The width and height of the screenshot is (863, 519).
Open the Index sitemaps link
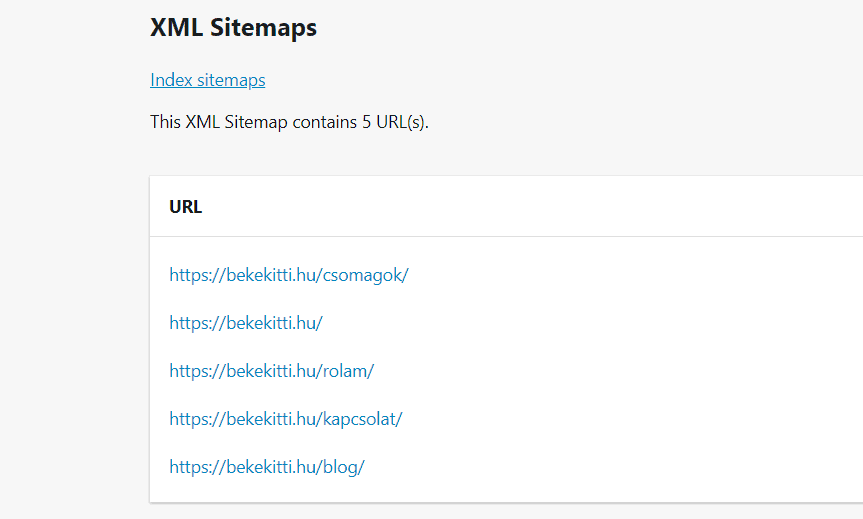pyautogui.click(x=207, y=80)
